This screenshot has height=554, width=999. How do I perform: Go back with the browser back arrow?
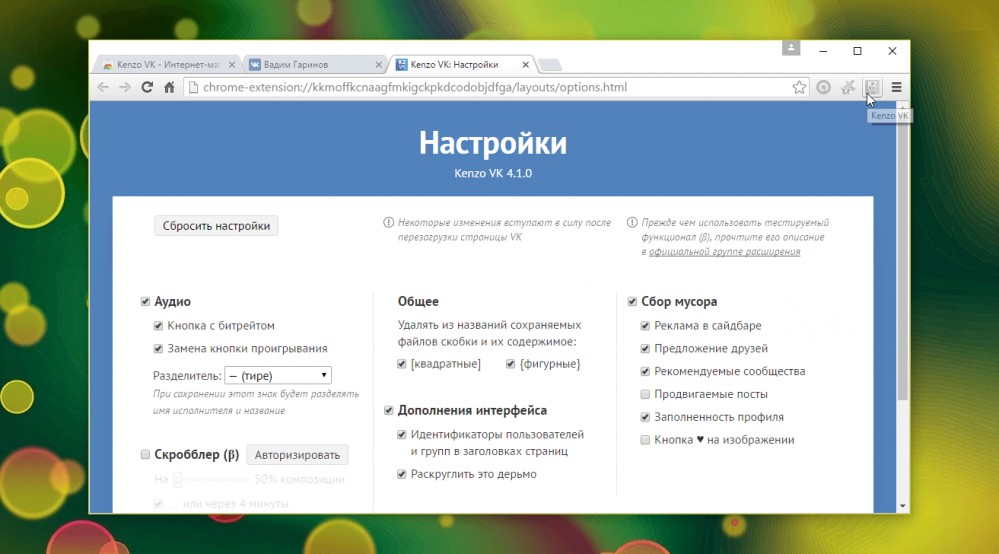(103, 87)
